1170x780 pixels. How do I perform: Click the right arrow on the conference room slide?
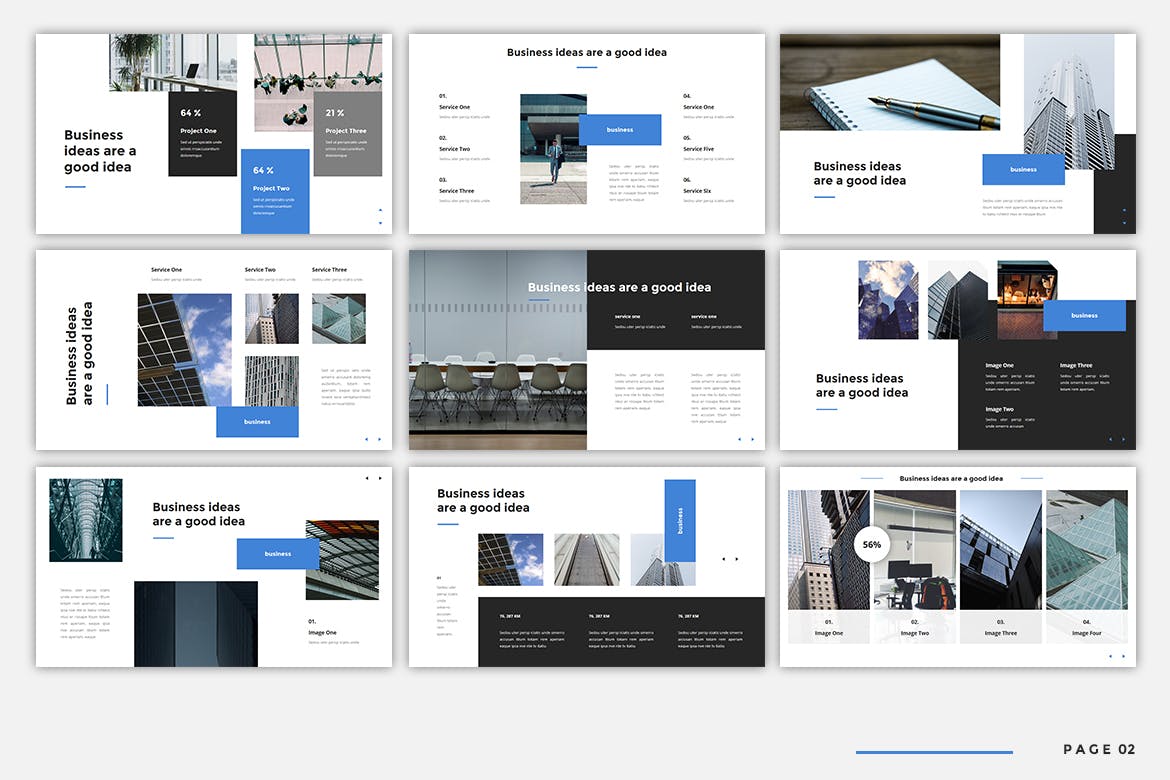pos(752,439)
